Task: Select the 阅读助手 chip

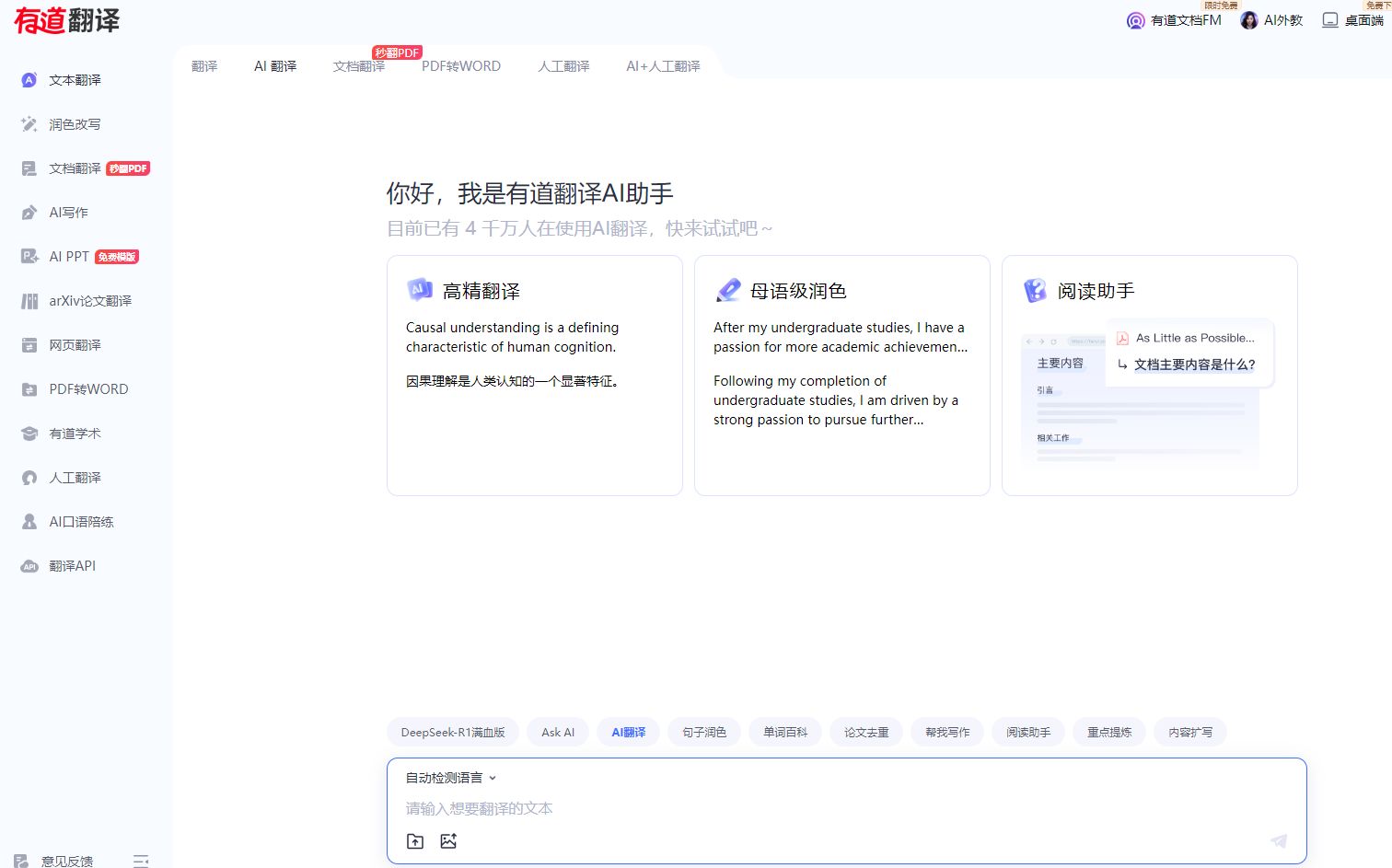Action: (x=1028, y=733)
